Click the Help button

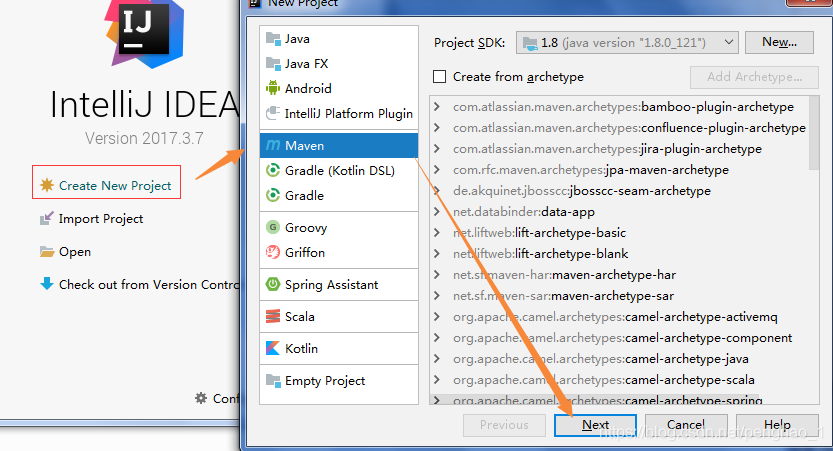click(777, 425)
